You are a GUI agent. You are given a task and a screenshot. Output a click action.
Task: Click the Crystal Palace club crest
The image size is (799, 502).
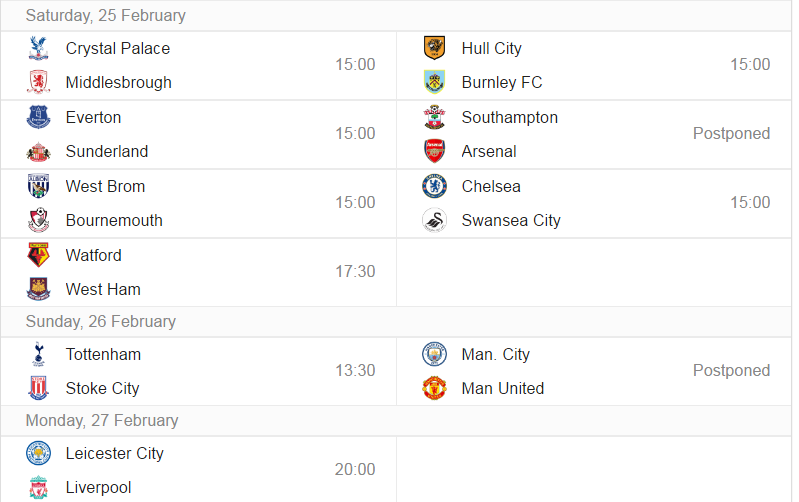pyautogui.click(x=38, y=48)
